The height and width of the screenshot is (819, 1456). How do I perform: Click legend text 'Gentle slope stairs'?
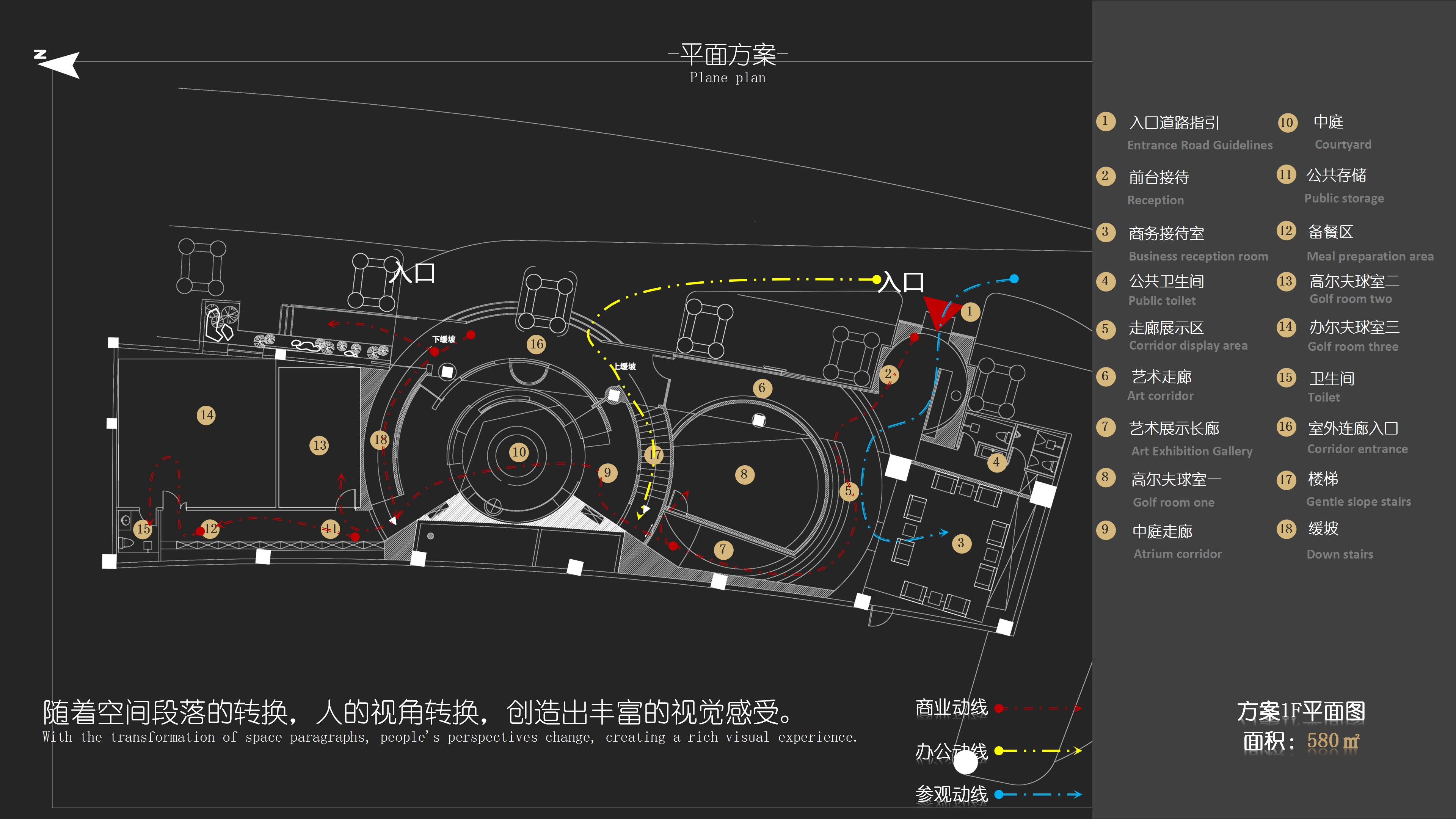1359,502
